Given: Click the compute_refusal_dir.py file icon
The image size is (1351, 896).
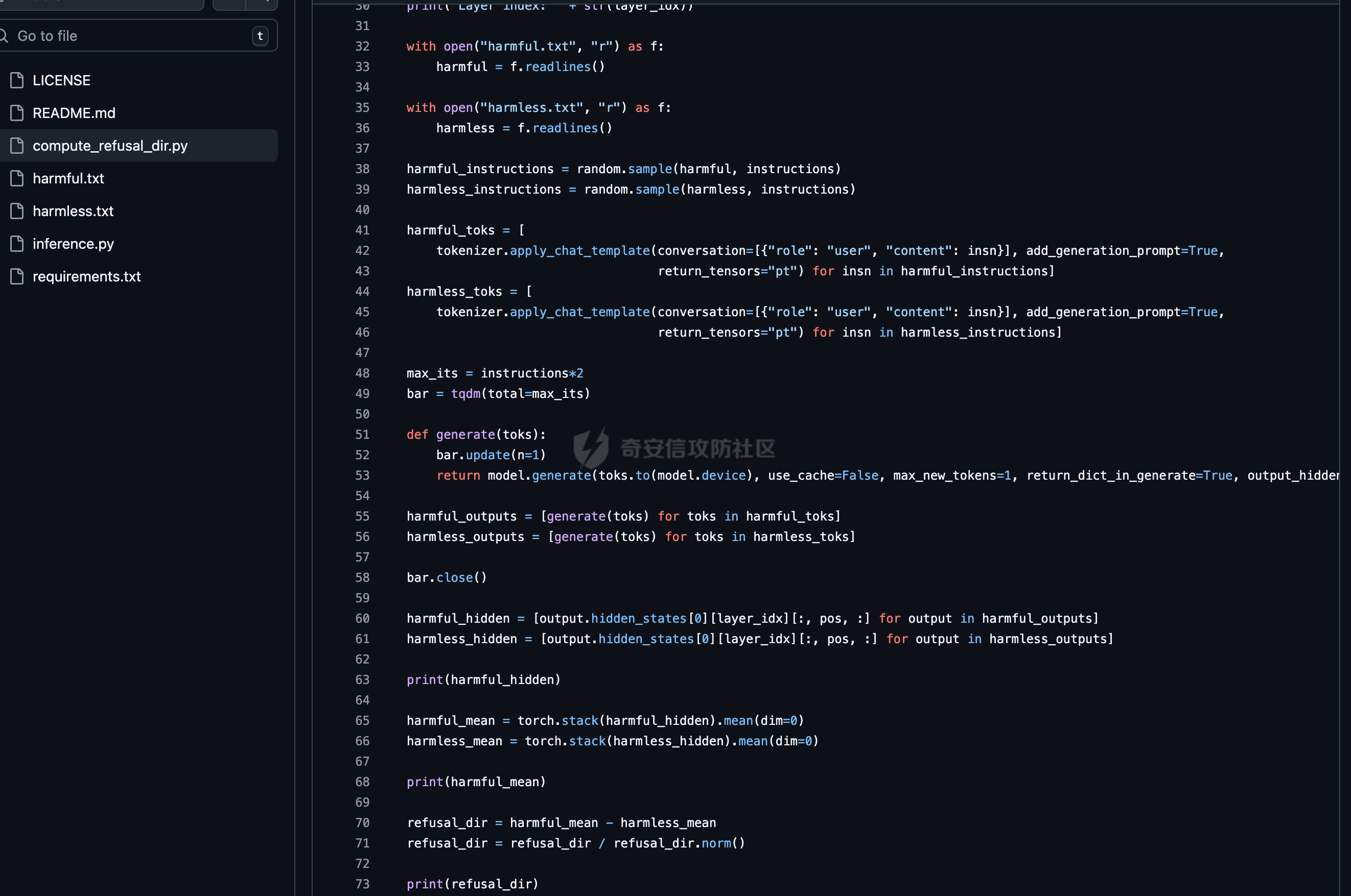Looking at the screenshot, I should click(x=17, y=146).
